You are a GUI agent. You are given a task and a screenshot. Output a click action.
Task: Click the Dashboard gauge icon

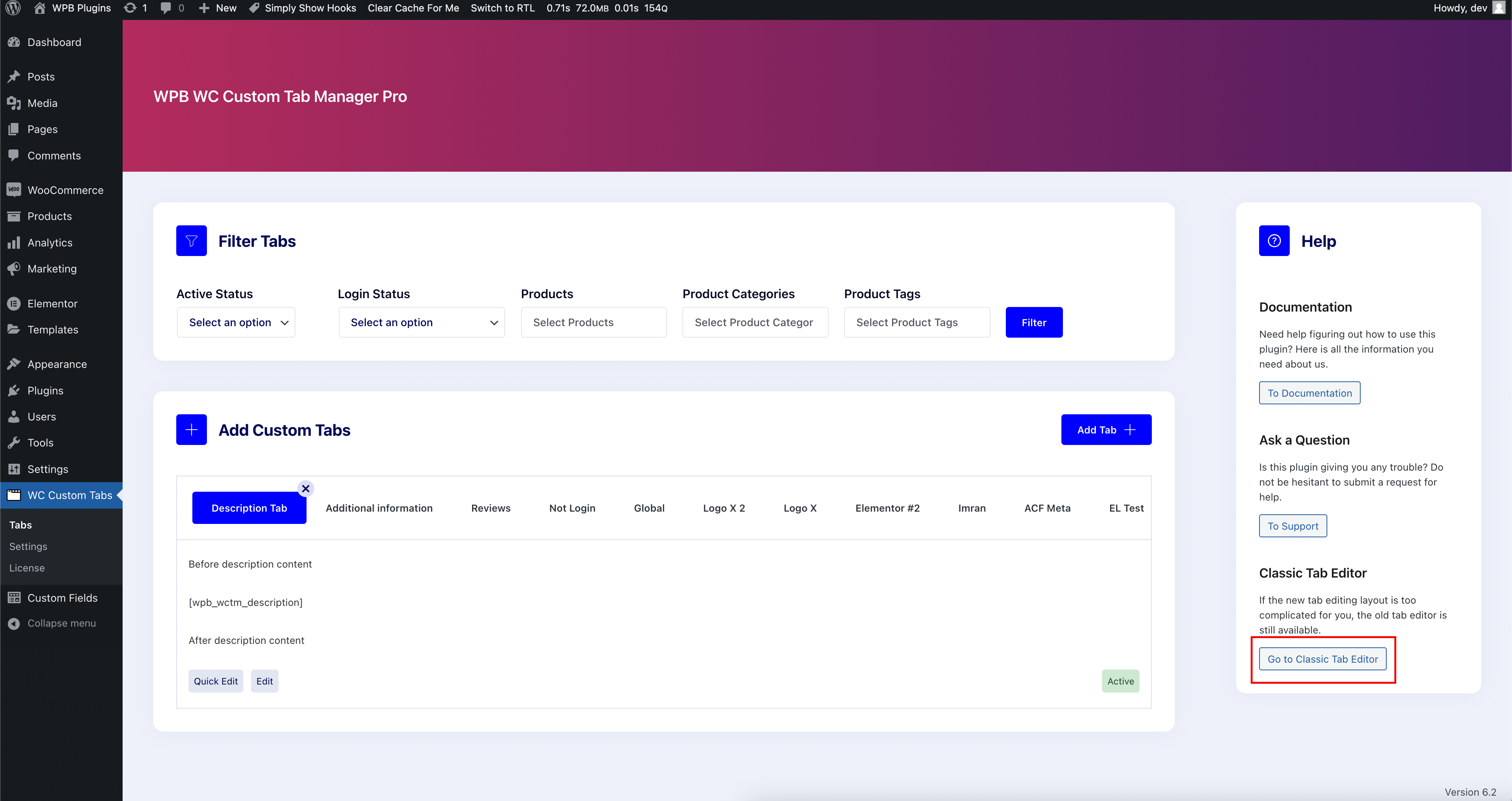14,42
